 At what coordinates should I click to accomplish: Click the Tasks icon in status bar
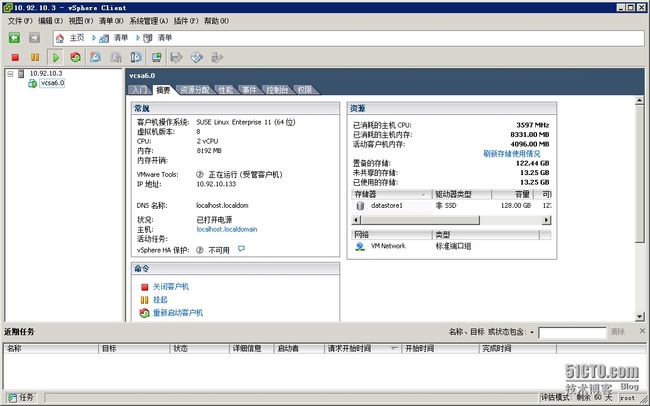coord(12,398)
